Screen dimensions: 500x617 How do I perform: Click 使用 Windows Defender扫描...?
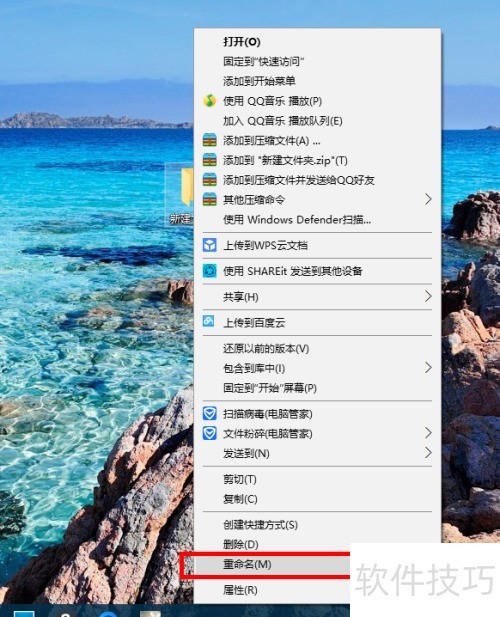[x=317, y=219]
